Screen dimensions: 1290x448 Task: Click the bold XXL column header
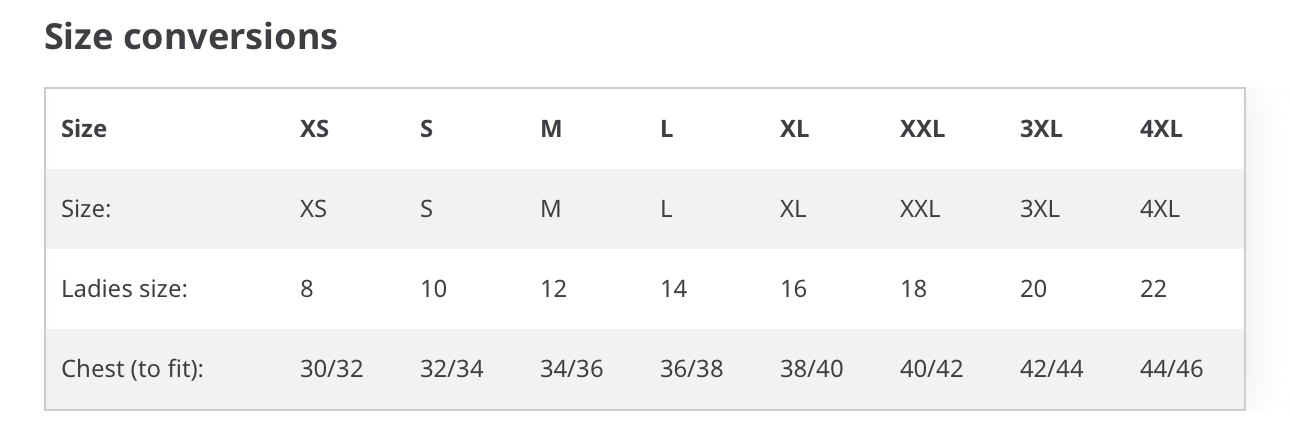922,129
